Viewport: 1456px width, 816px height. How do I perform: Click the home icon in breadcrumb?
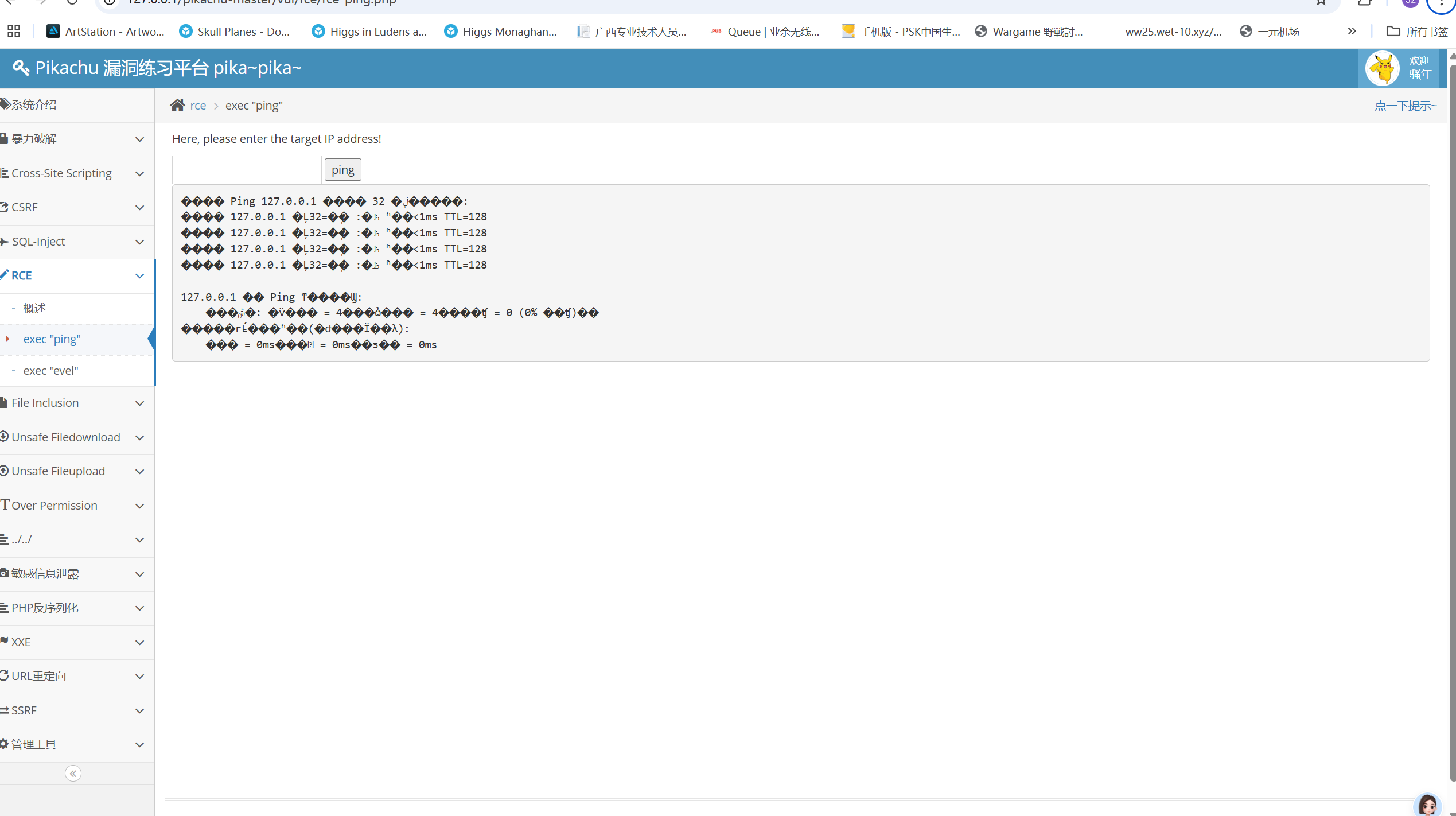coord(177,105)
